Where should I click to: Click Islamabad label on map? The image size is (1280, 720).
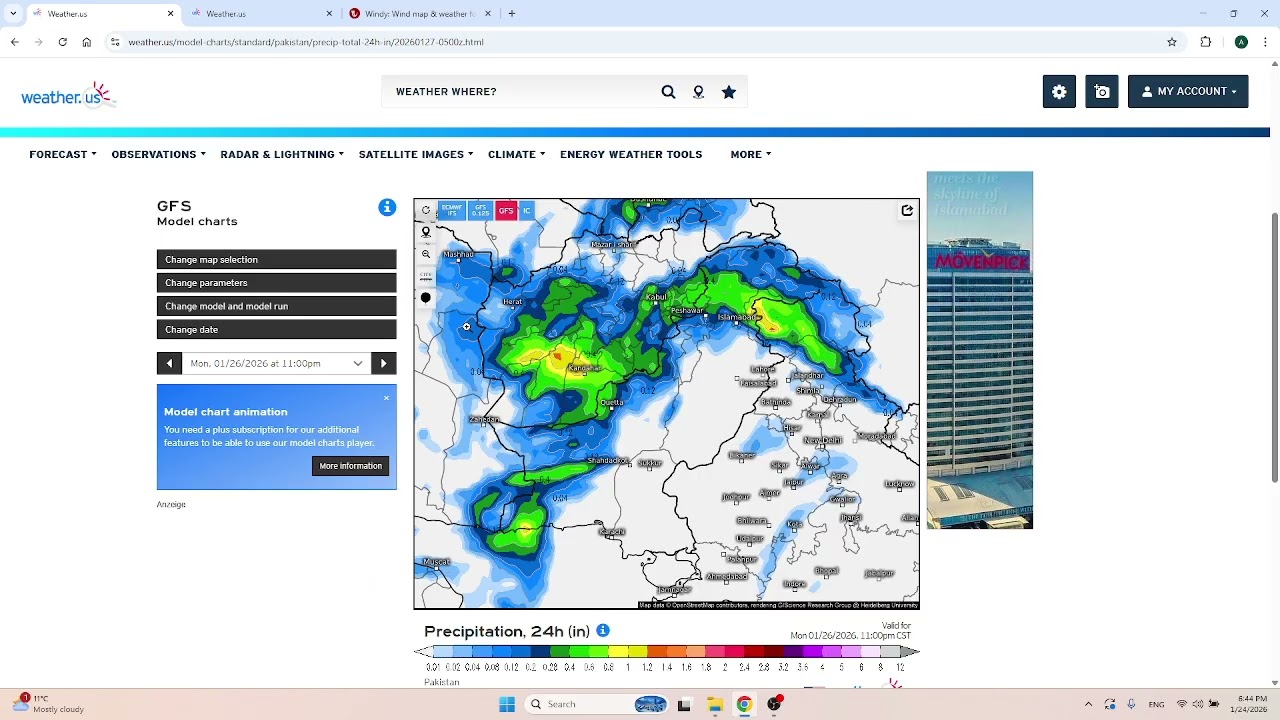pyautogui.click(x=738, y=317)
